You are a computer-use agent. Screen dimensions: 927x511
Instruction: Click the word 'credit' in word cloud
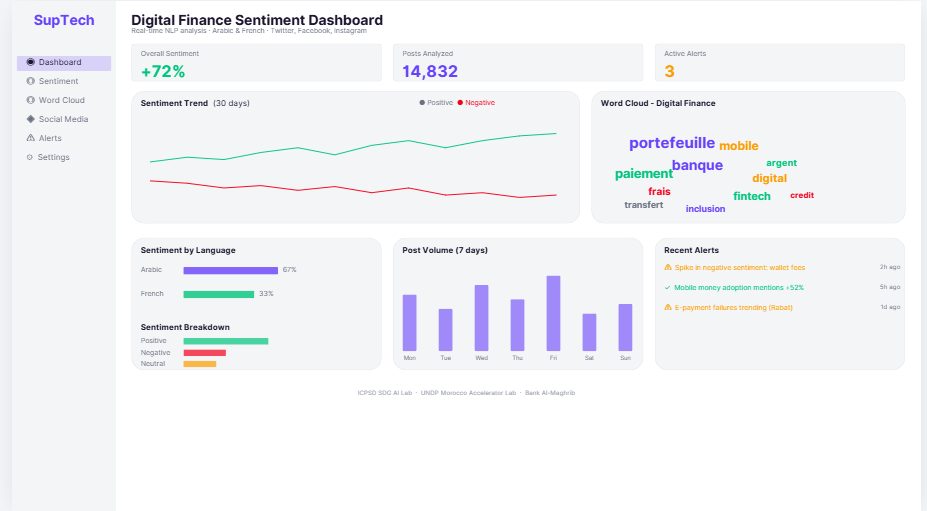tap(802, 195)
